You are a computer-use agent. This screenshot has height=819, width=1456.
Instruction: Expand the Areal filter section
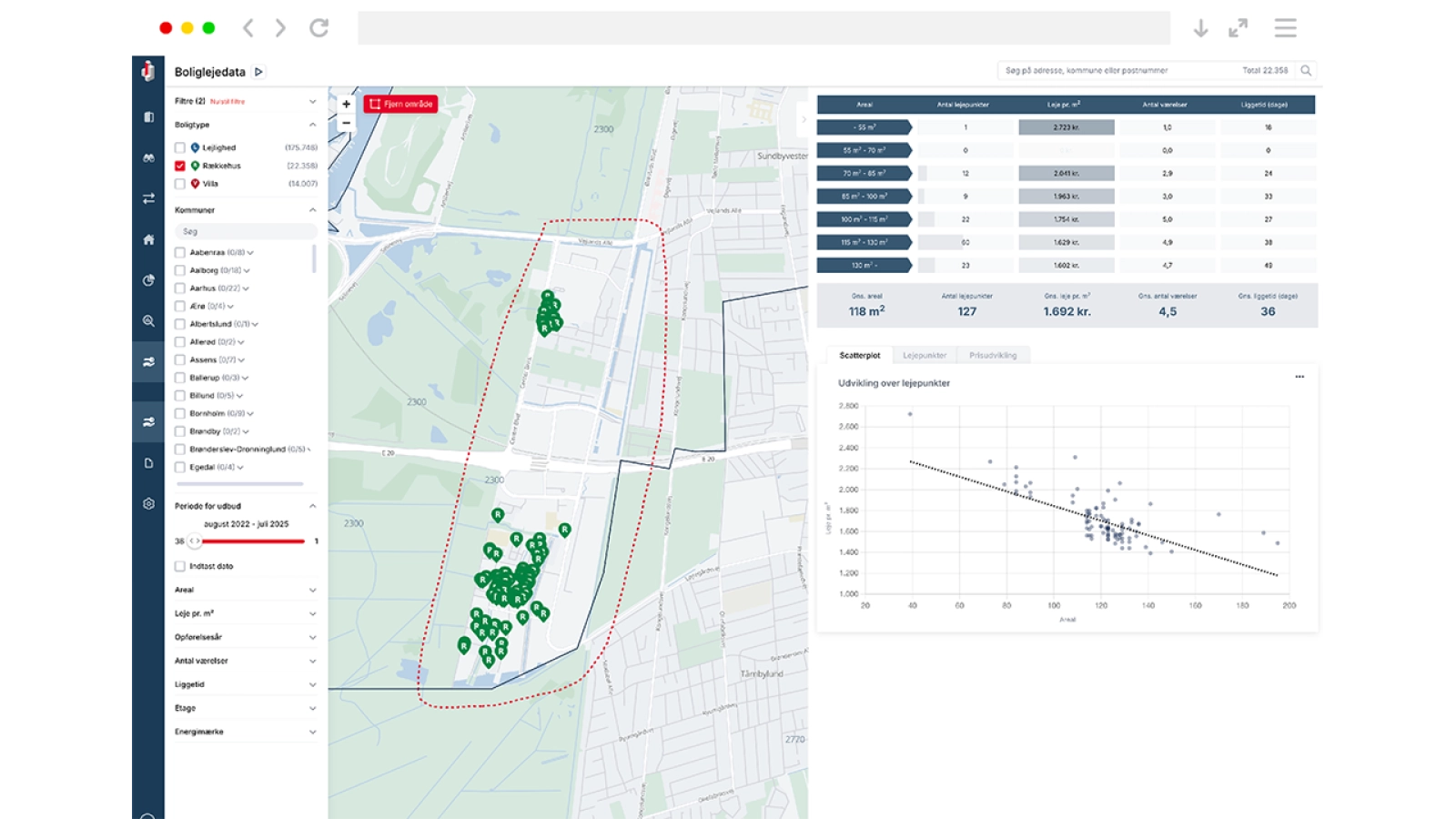[x=312, y=590]
